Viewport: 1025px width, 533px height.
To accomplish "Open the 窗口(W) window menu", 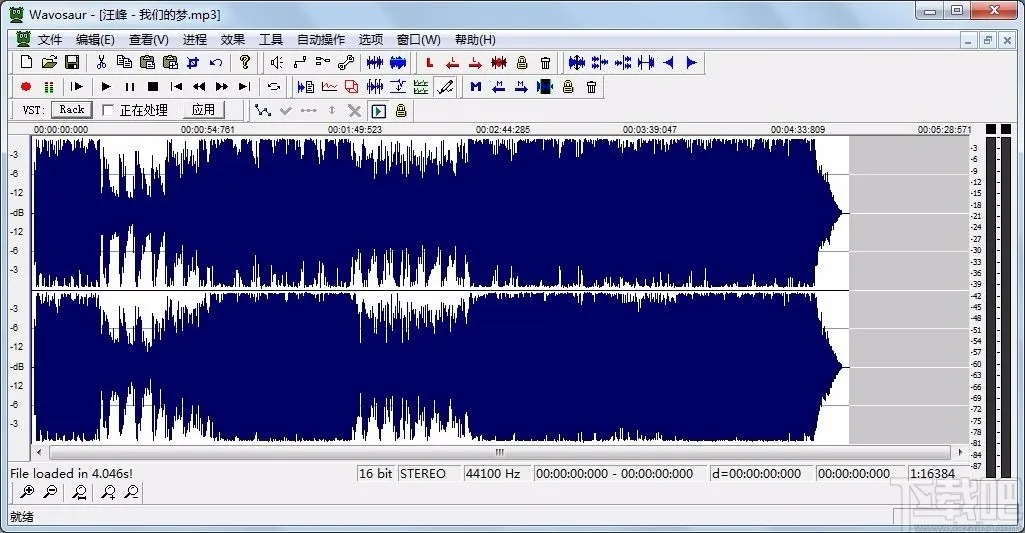I will click(418, 39).
